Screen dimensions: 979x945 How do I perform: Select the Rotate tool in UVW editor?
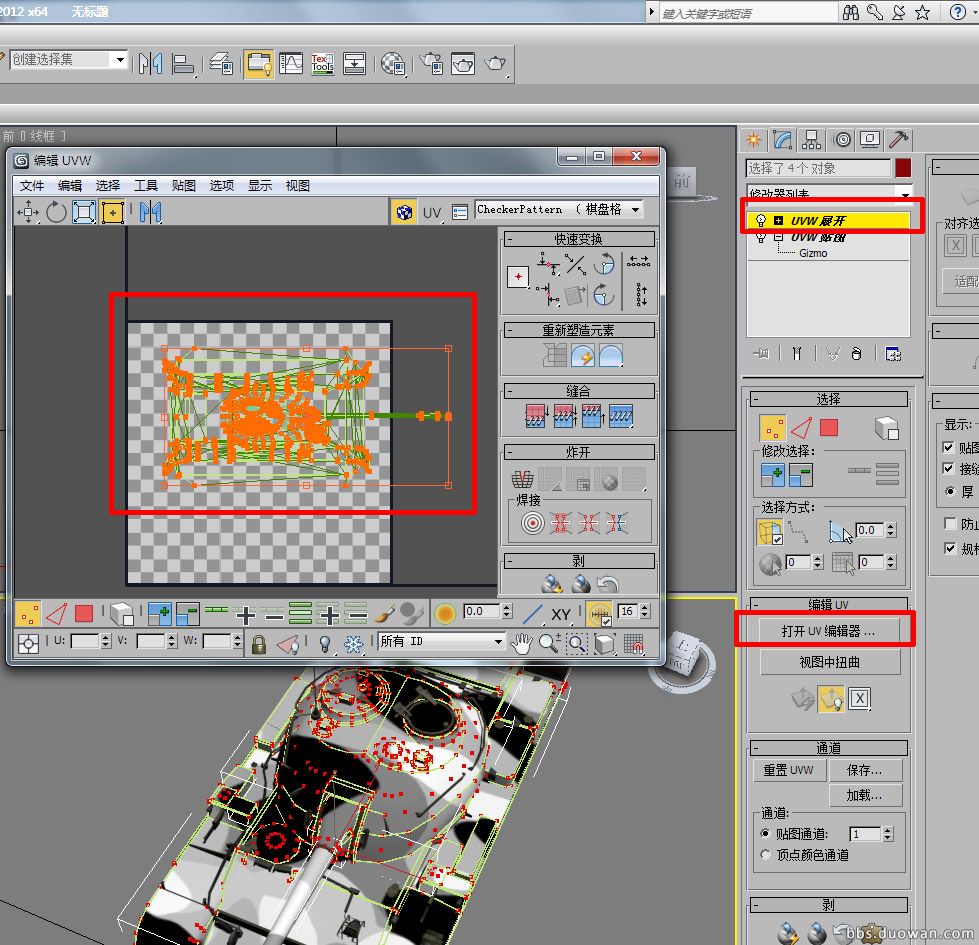(x=56, y=212)
